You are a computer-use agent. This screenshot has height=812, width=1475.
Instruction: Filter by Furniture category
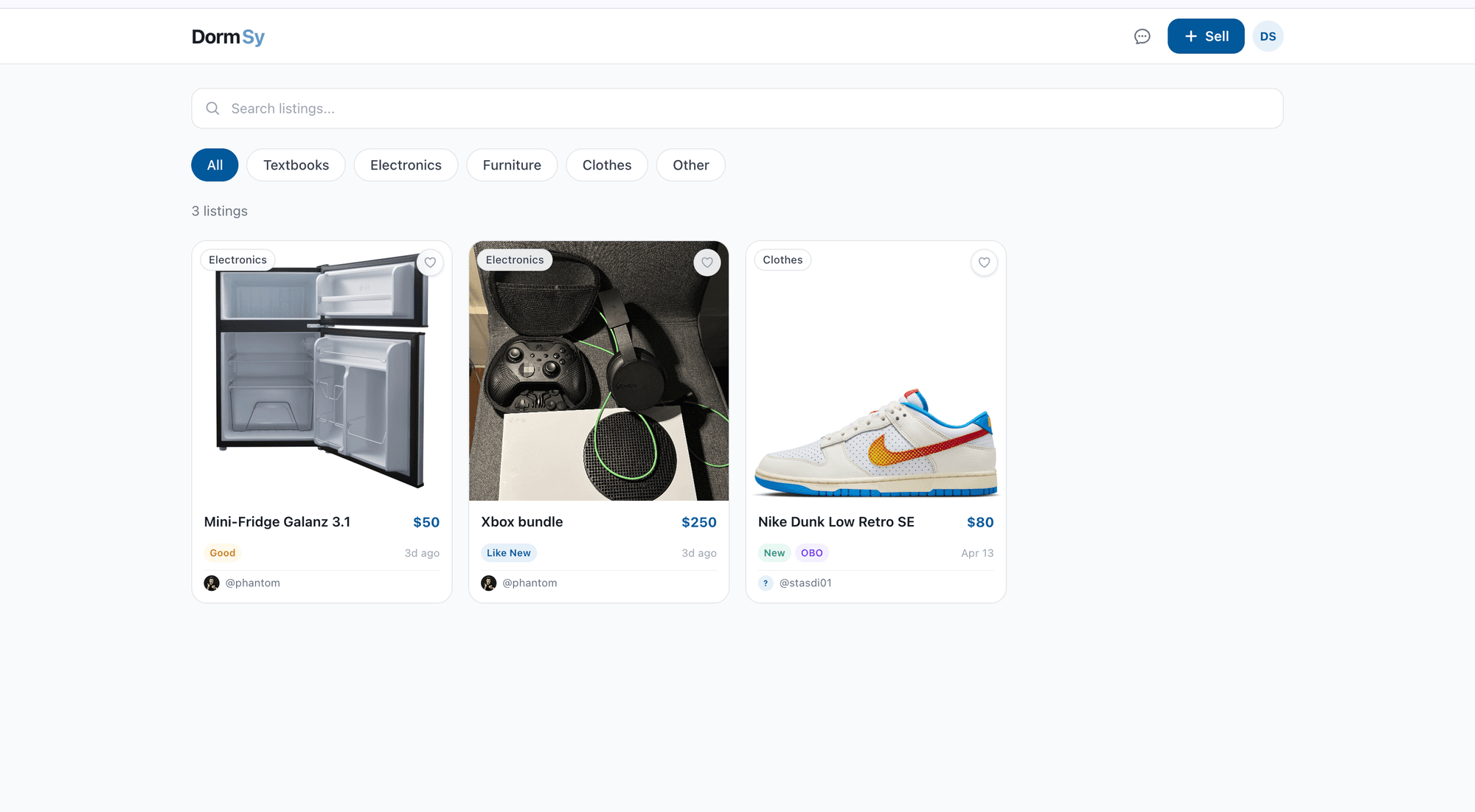[512, 165]
